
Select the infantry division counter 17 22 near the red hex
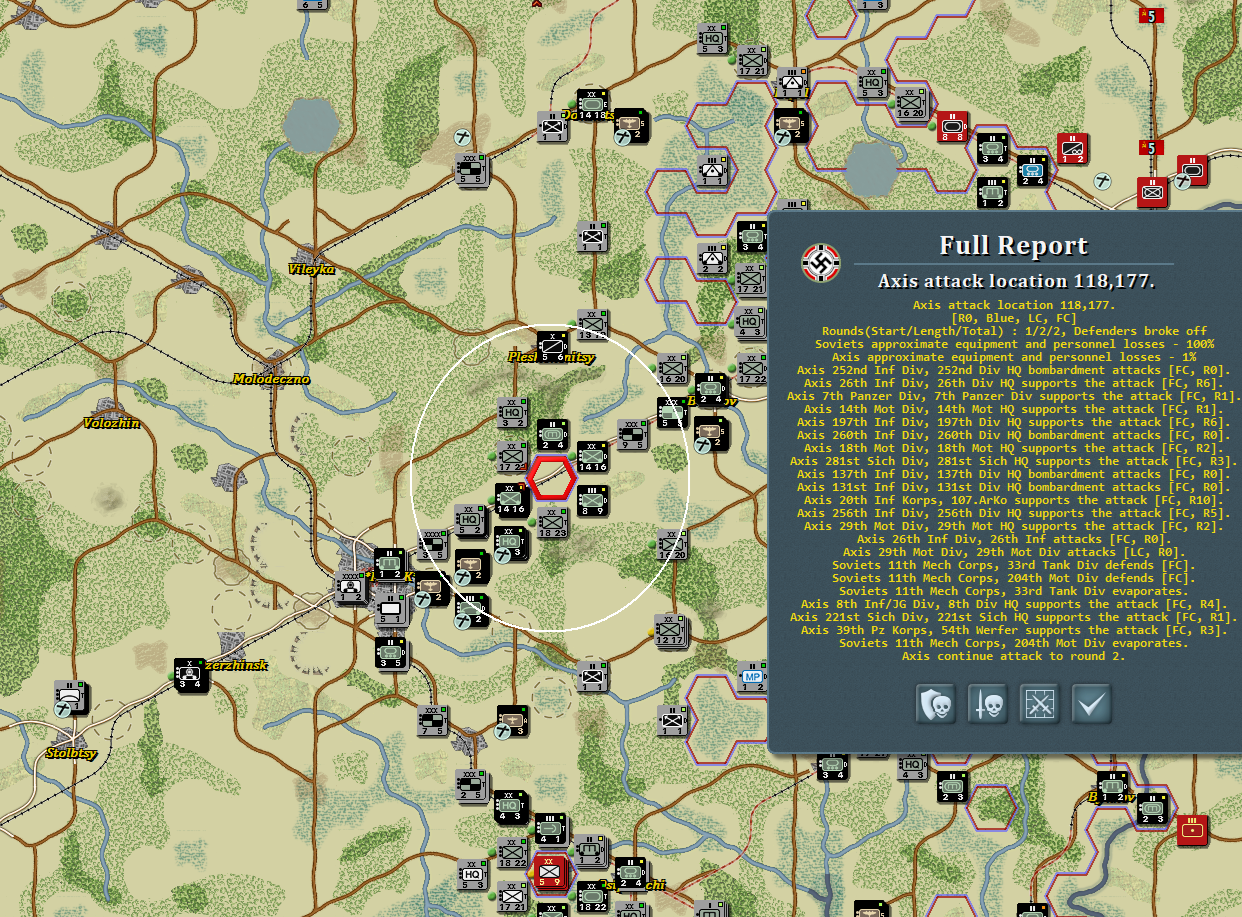tap(513, 455)
